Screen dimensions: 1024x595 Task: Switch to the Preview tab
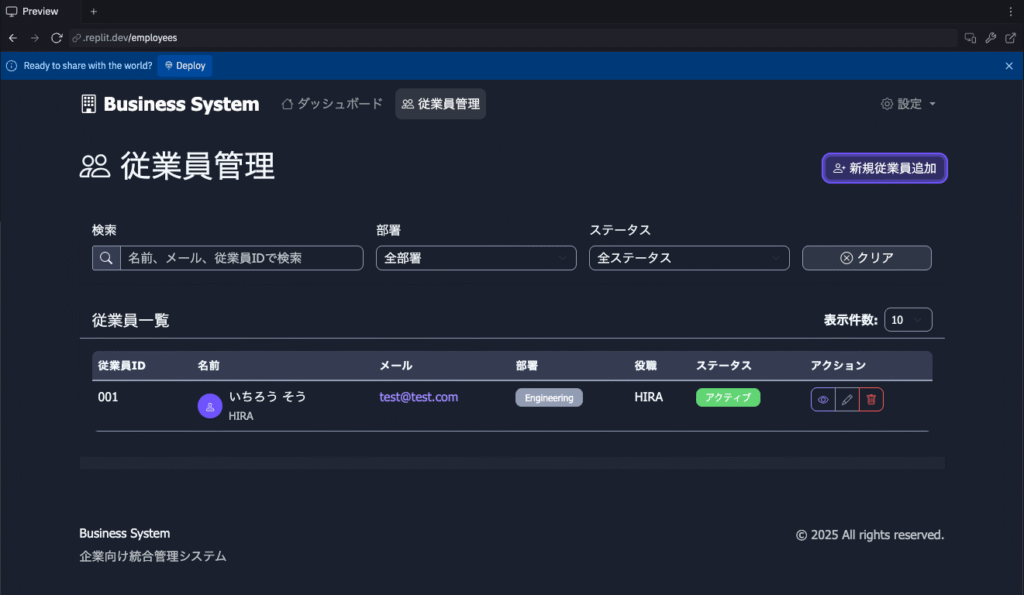click(x=33, y=11)
